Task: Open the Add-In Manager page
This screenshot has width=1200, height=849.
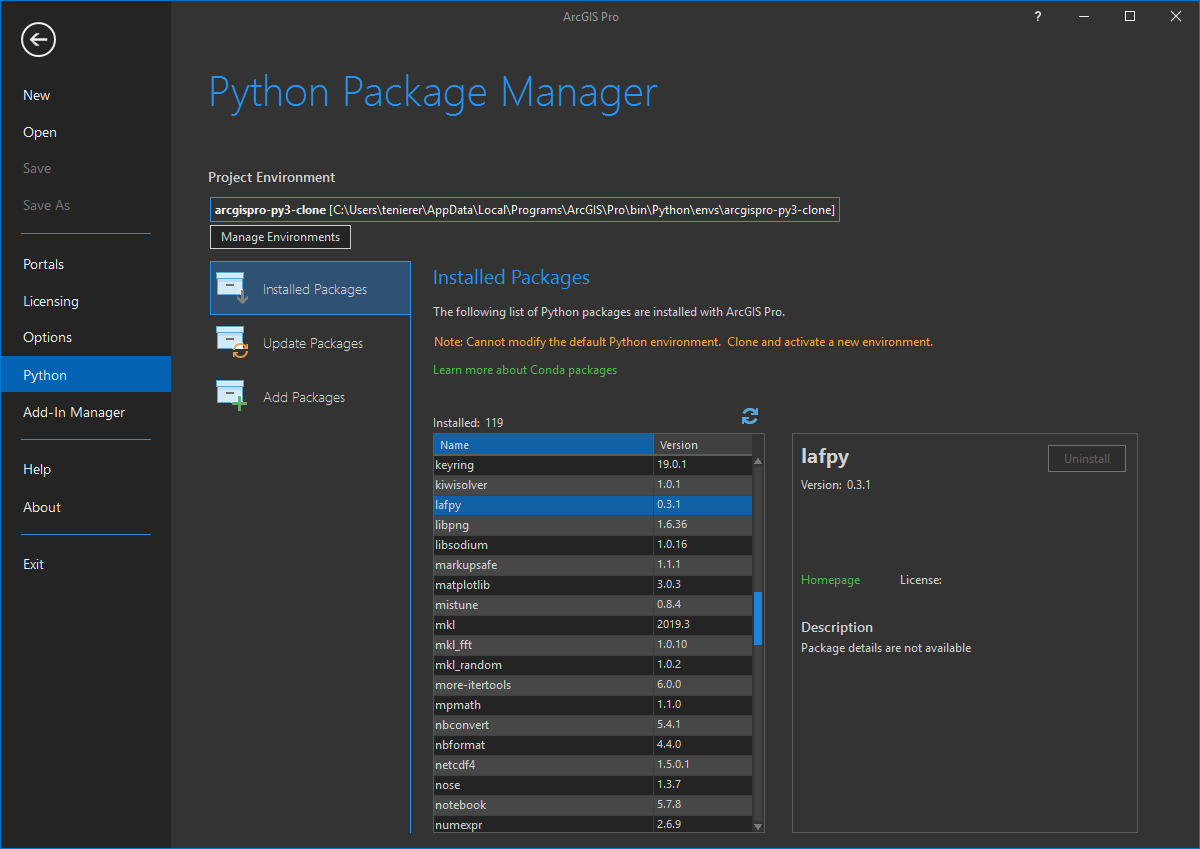Action: 74,412
